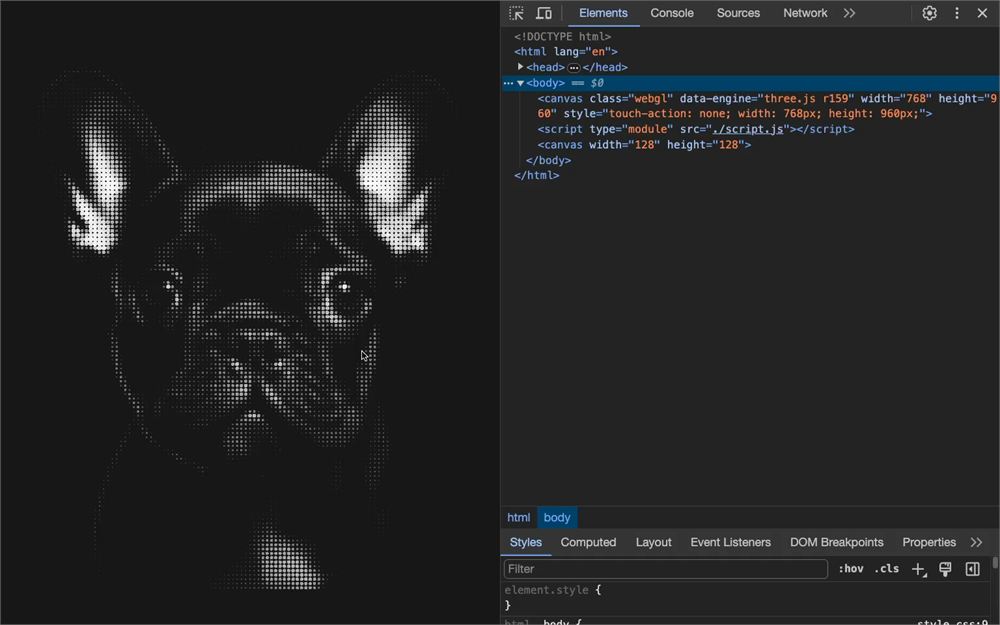Select the Styles tab

pyautogui.click(x=526, y=542)
